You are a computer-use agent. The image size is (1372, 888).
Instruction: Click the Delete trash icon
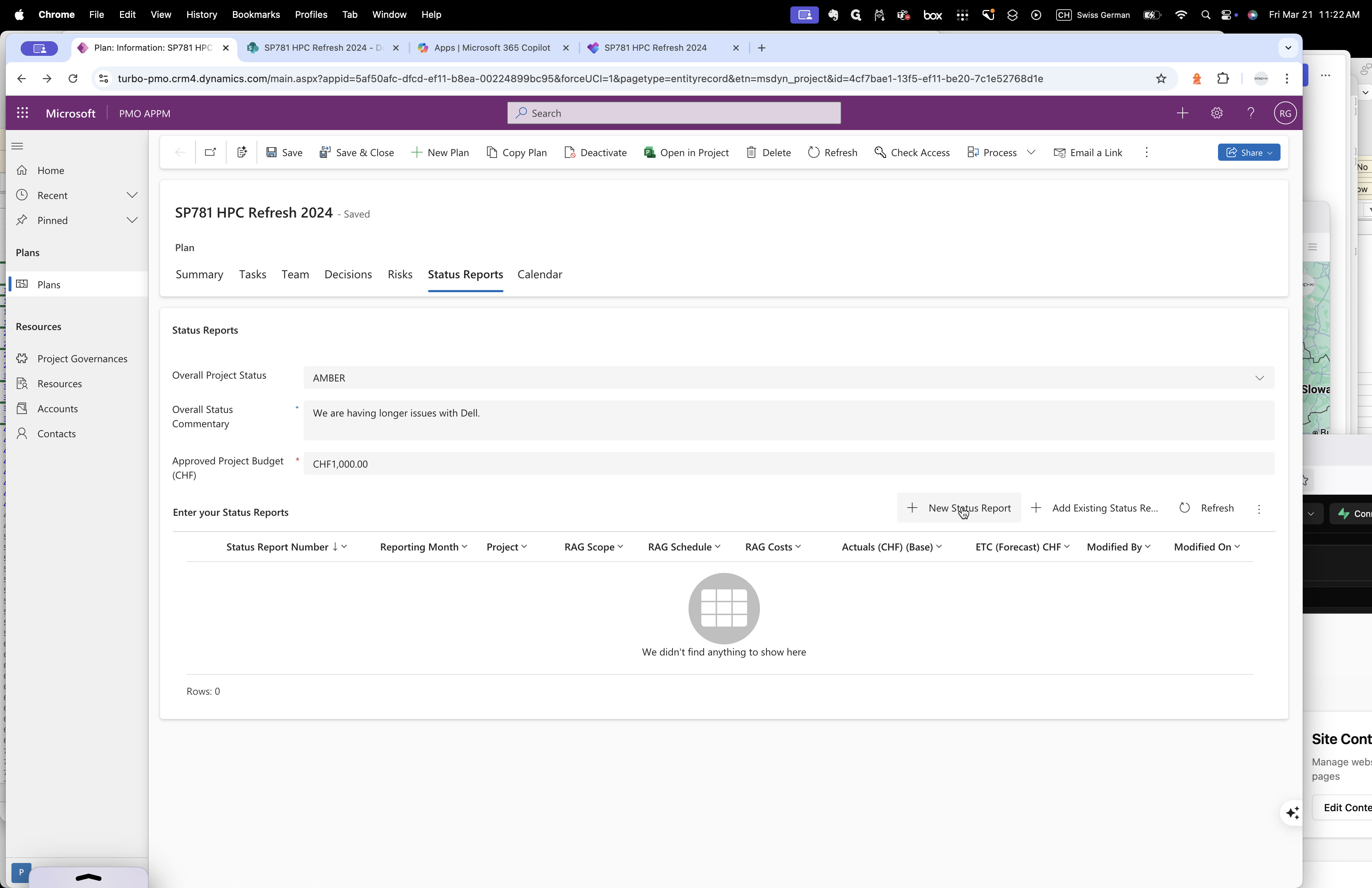point(751,153)
